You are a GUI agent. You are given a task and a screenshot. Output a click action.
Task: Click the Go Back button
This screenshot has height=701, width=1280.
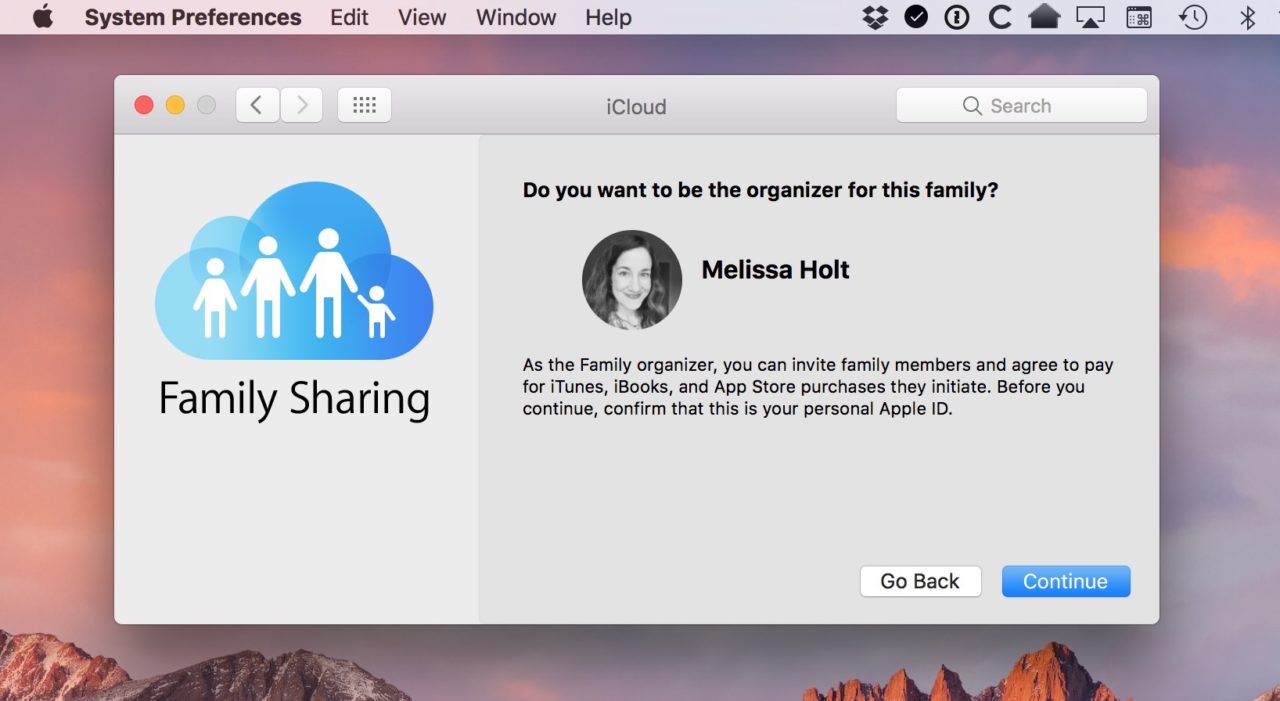coord(920,581)
